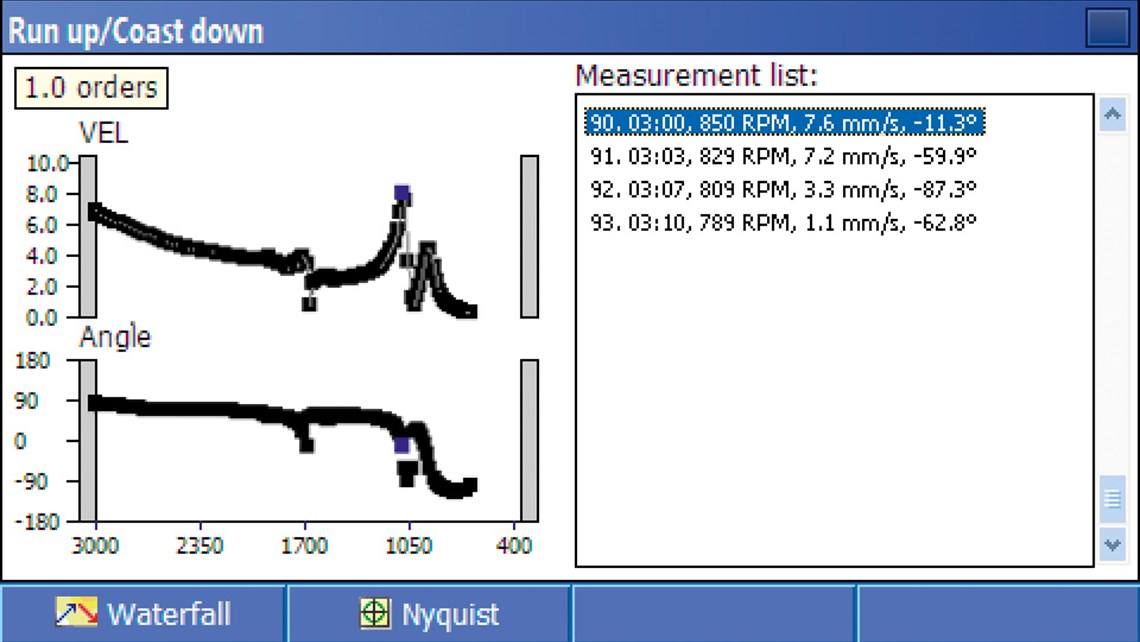Click the Nyquist crosshair icon
Screen dimensions: 1140x642
pos(375,613)
